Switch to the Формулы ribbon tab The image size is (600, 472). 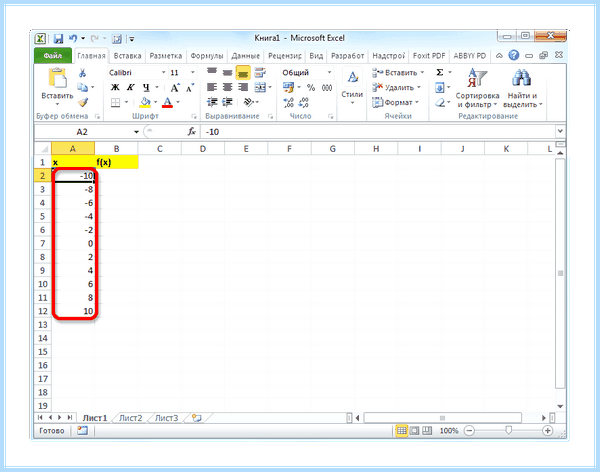tap(207, 56)
